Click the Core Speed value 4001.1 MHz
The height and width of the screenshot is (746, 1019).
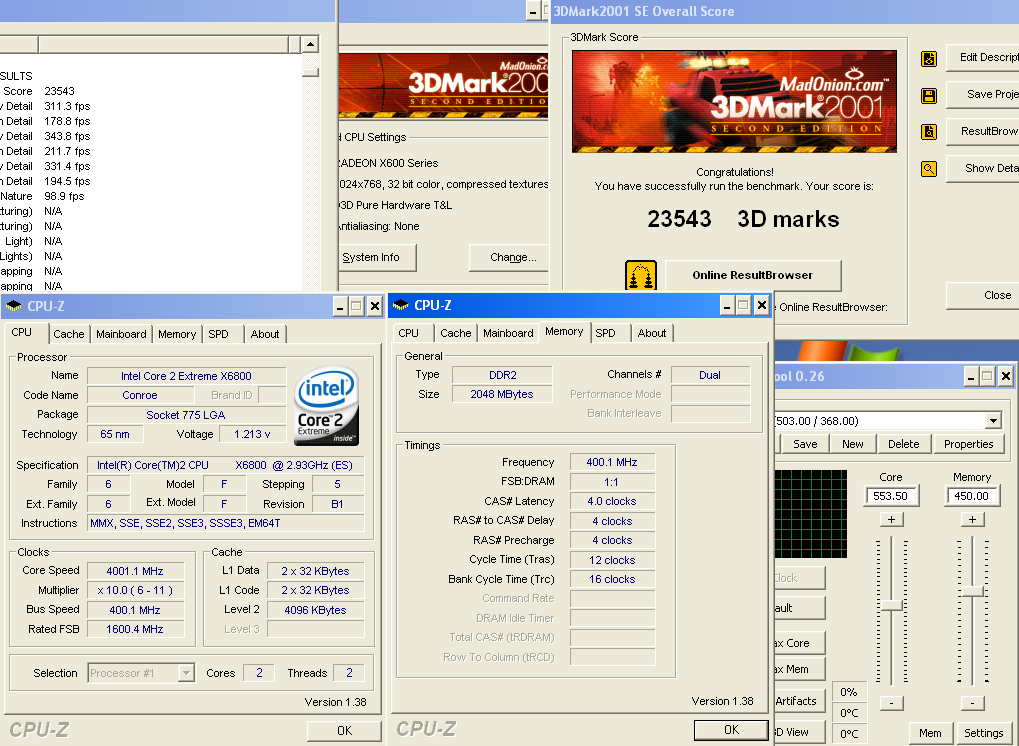[135, 571]
